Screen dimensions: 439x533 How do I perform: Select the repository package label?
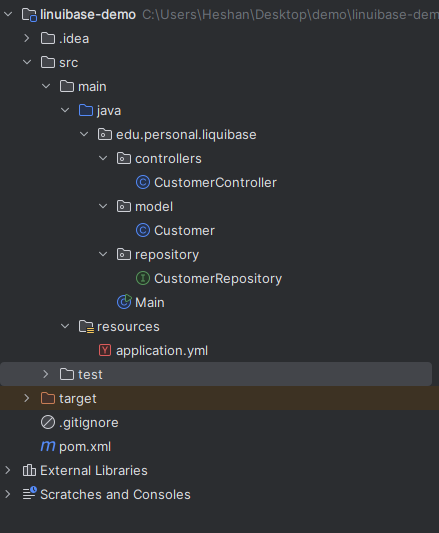[x=167, y=255]
